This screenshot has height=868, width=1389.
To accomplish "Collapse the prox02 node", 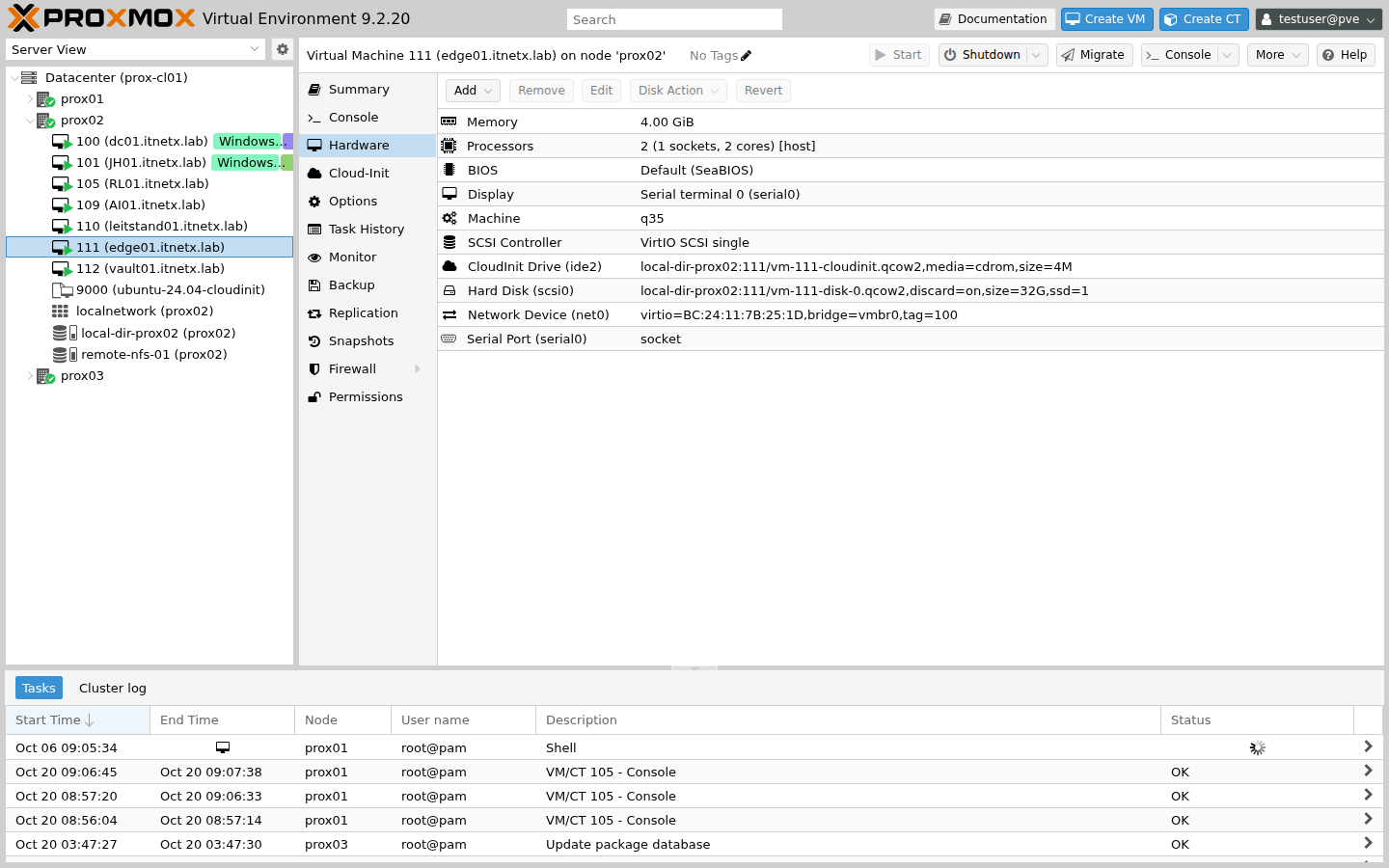I will (30, 121).
